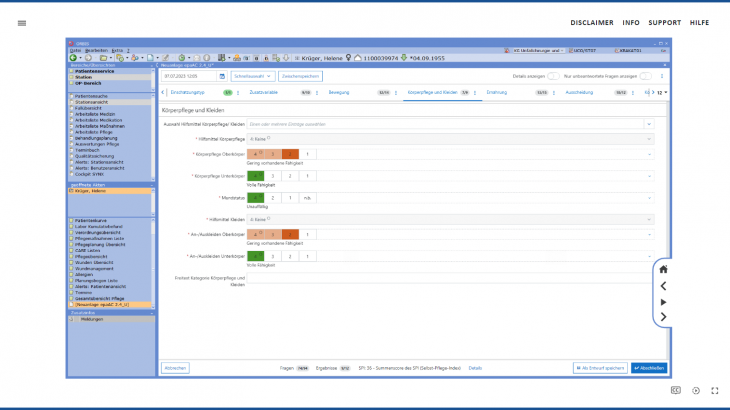The height and width of the screenshot is (410, 730).
Task: Switch to the Ernährung tab
Action: click(x=497, y=92)
